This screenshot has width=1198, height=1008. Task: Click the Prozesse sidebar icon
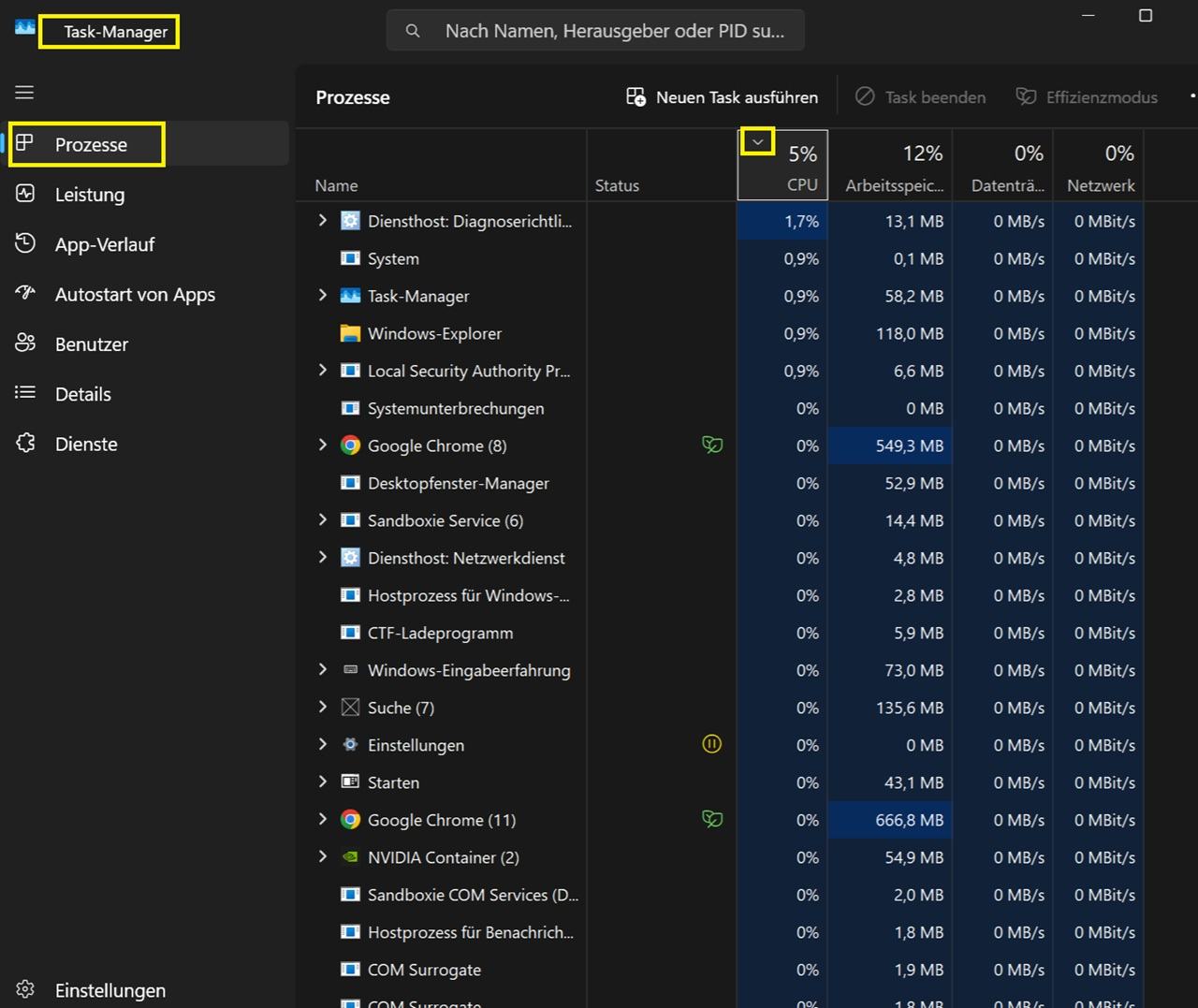pos(25,143)
